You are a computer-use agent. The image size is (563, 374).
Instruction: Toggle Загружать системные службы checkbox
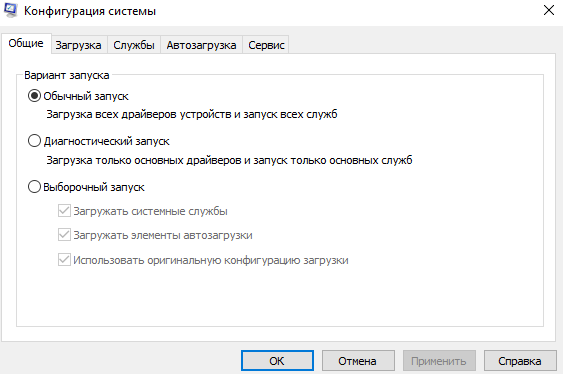(64, 211)
